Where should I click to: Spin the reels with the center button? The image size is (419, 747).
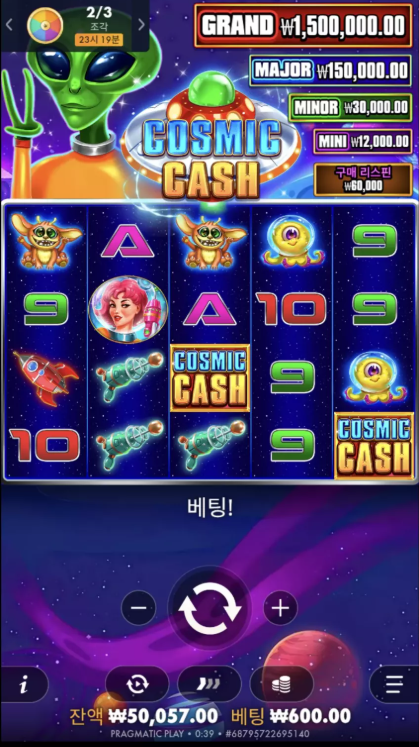click(x=210, y=608)
